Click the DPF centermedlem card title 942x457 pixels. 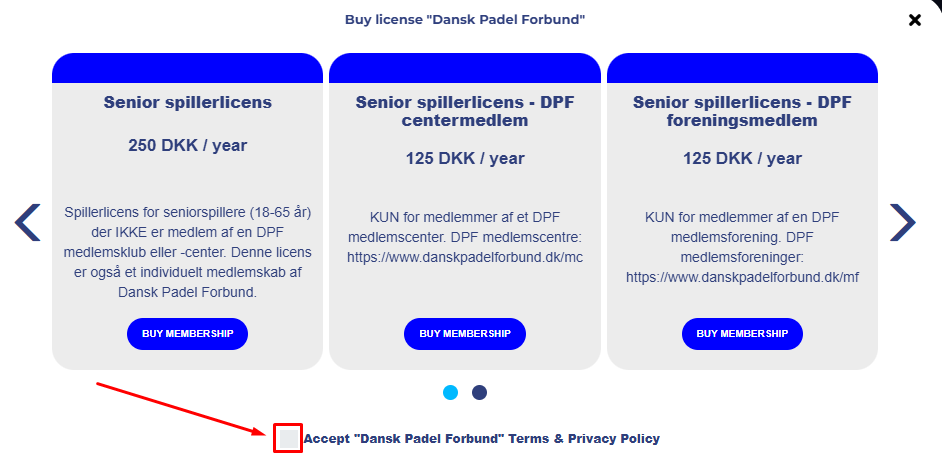pos(464,111)
